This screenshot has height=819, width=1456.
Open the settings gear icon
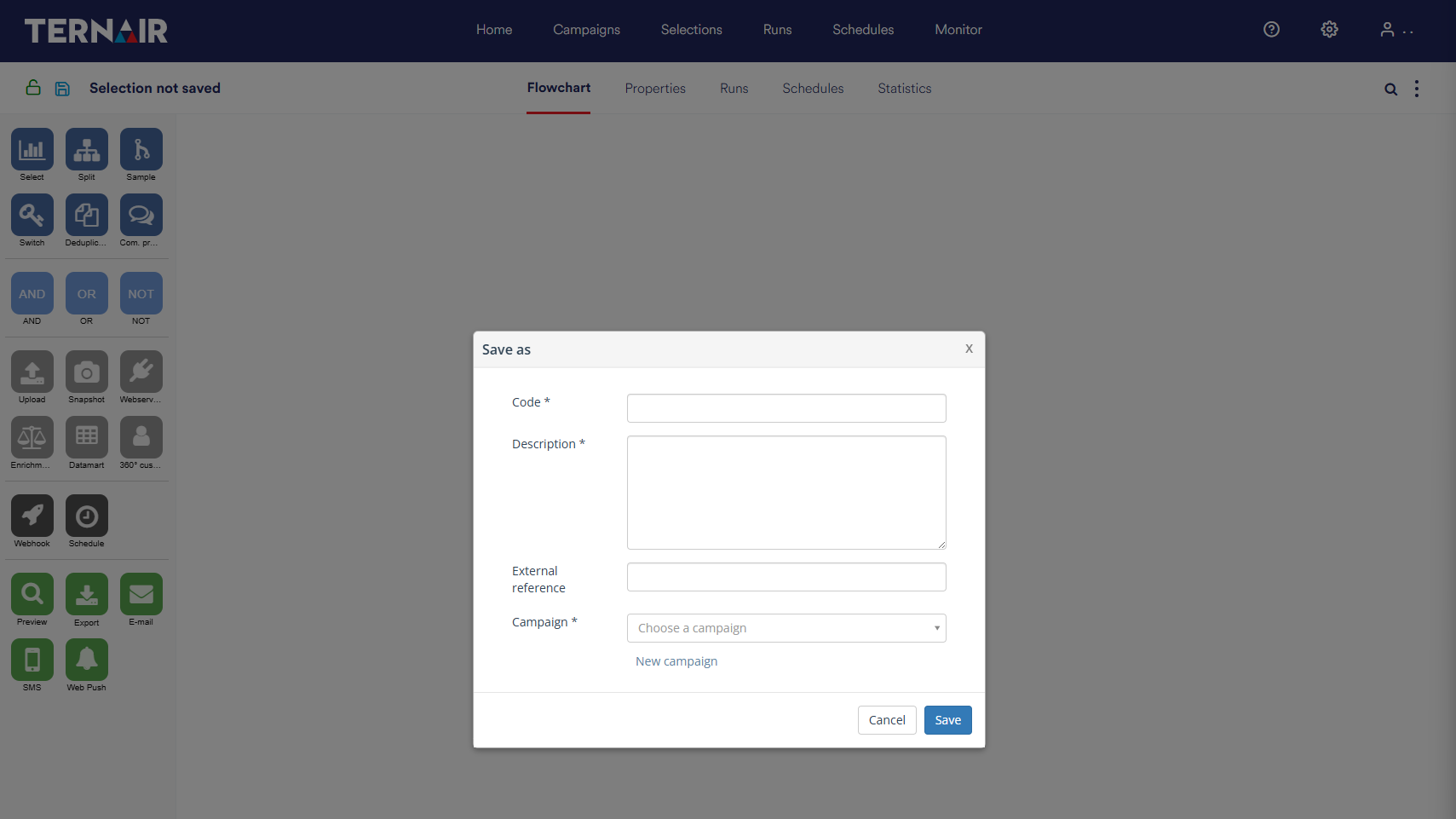(x=1329, y=30)
